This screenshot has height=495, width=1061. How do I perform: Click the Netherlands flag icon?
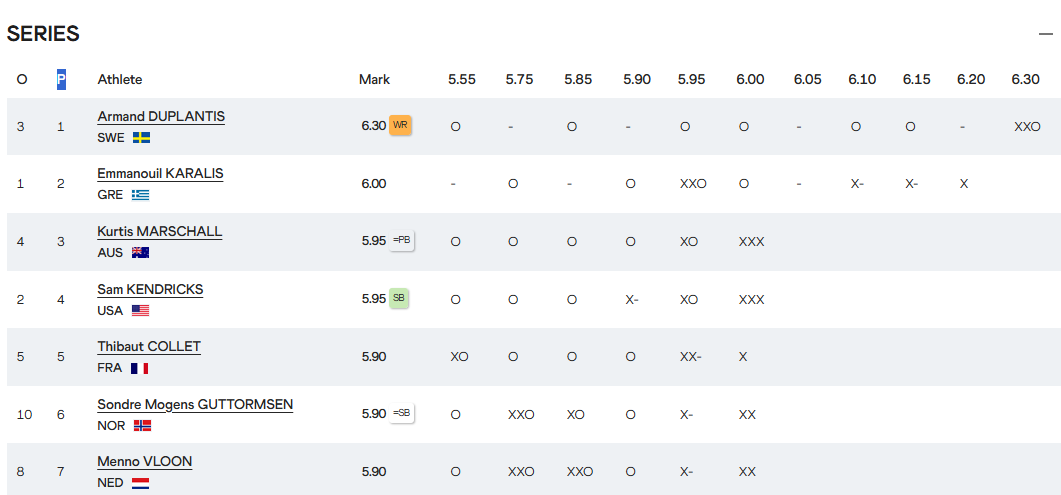(x=140, y=483)
